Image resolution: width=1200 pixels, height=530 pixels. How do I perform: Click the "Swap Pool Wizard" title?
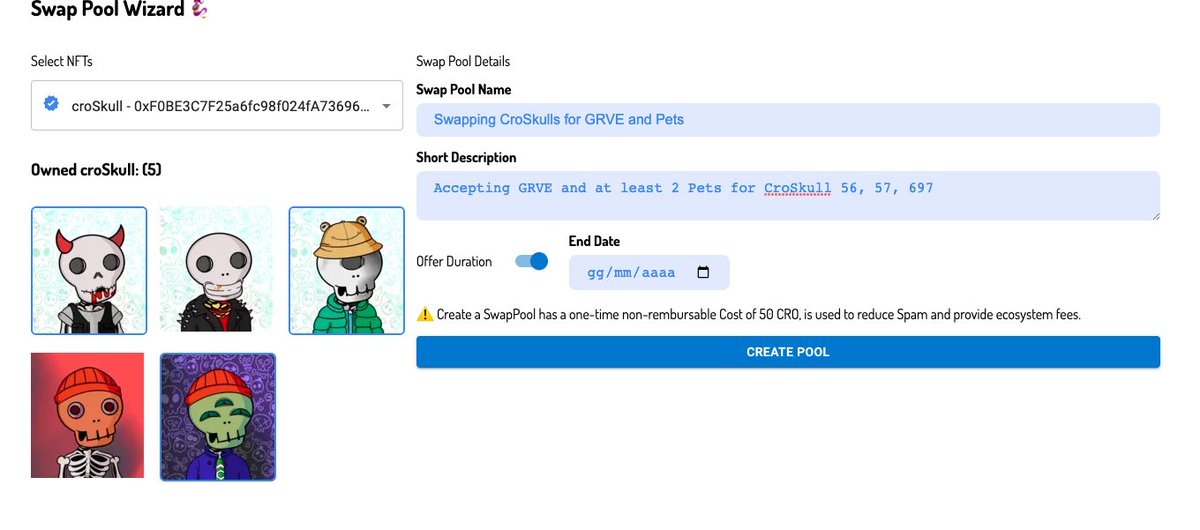pos(107,9)
